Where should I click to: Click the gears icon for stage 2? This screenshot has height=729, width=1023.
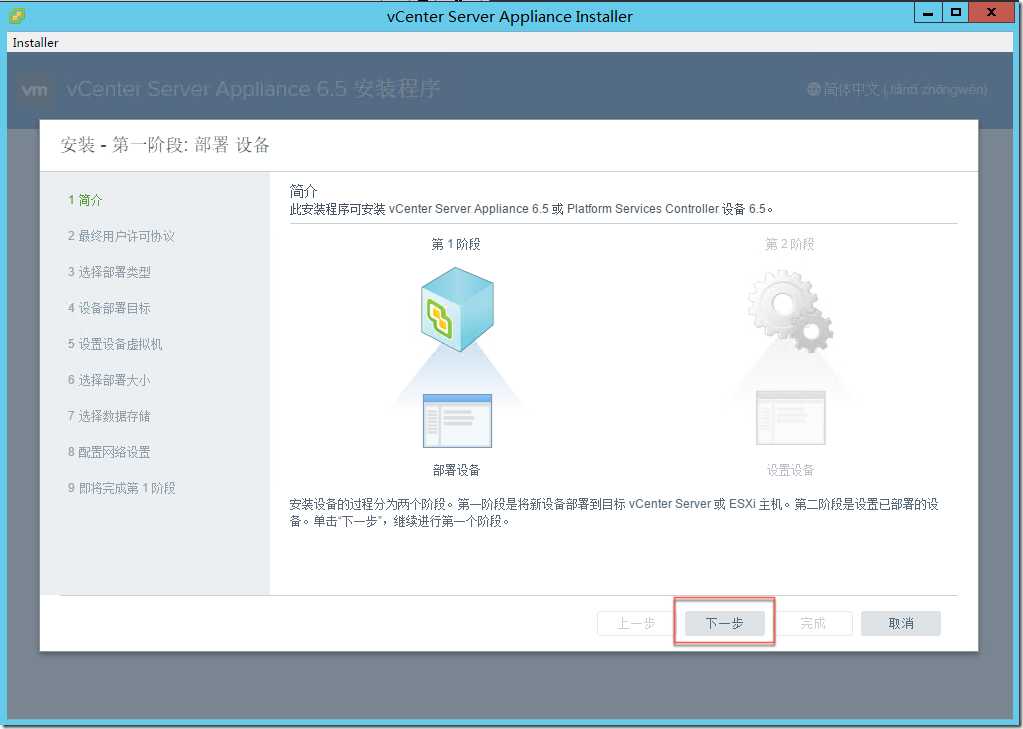point(790,311)
